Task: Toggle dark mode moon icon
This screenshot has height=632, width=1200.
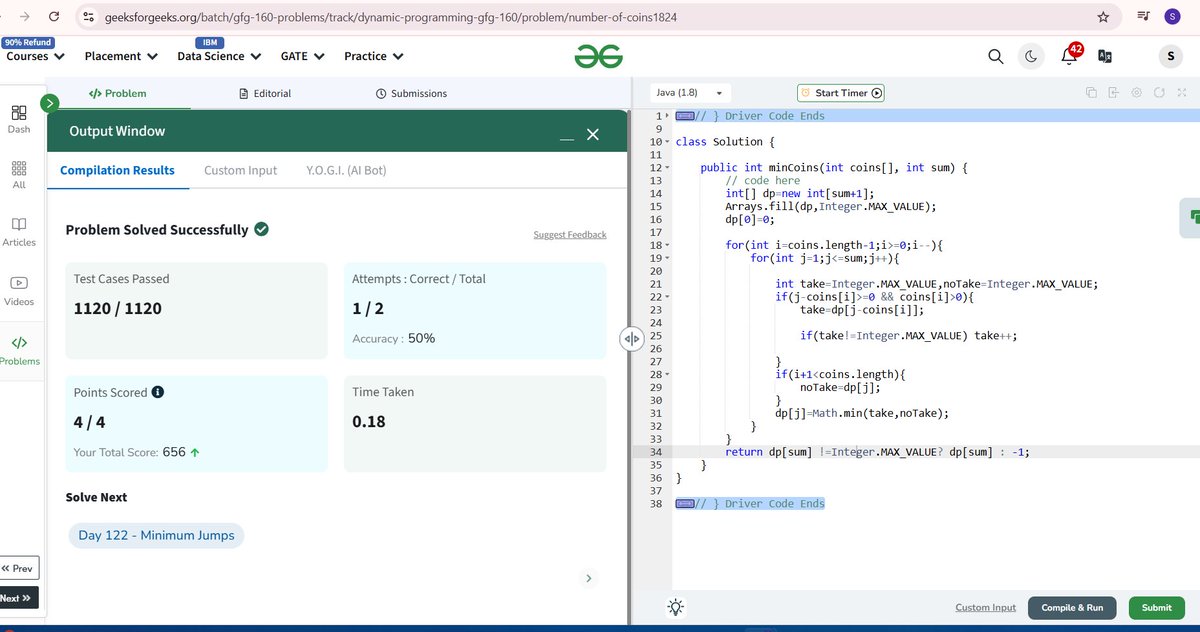Action: pyautogui.click(x=1030, y=57)
